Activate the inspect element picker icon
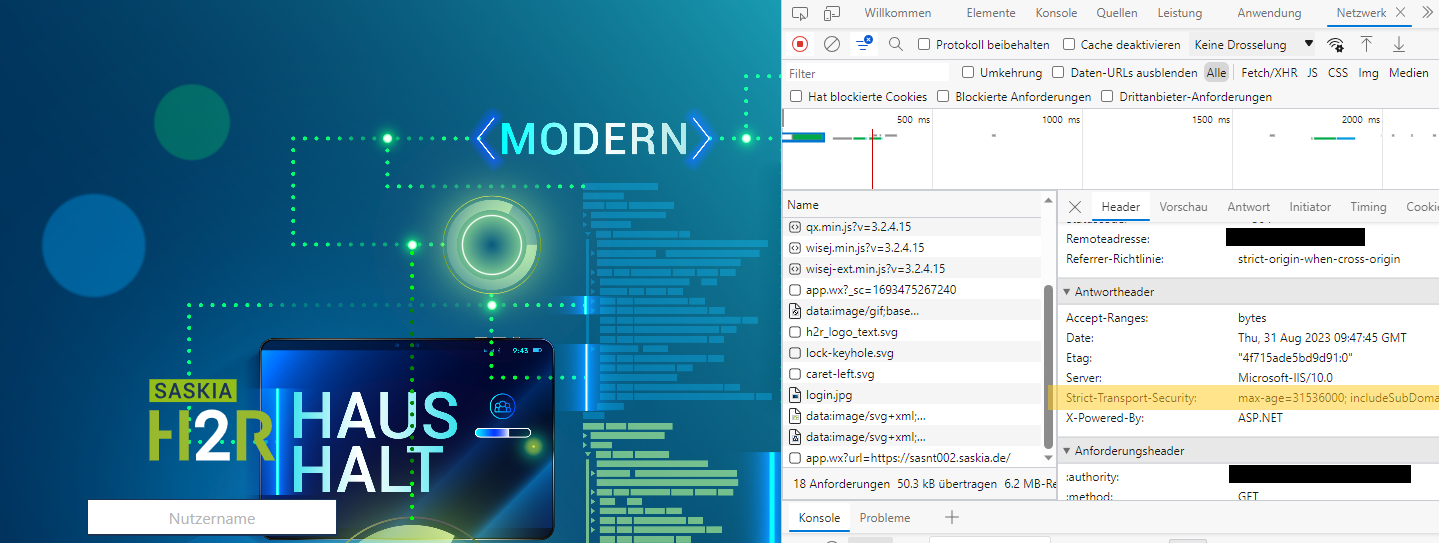This screenshot has width=1439, height=543. pos(799,13)
